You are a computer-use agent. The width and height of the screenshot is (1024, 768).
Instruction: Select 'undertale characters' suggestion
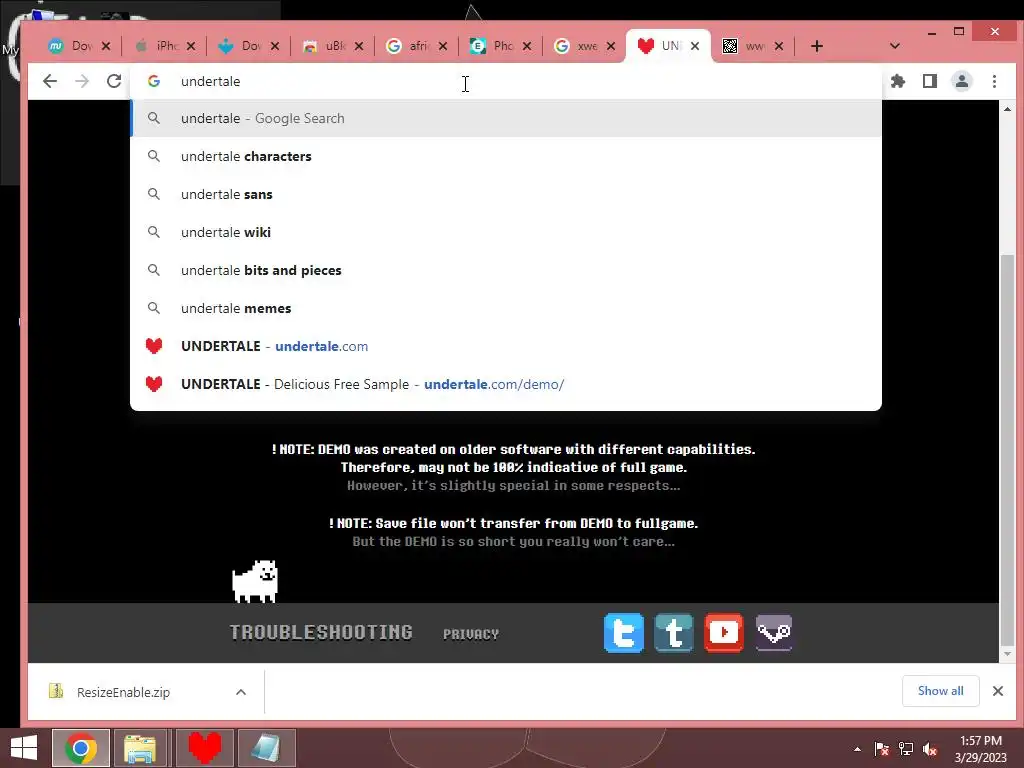point(506,156)
